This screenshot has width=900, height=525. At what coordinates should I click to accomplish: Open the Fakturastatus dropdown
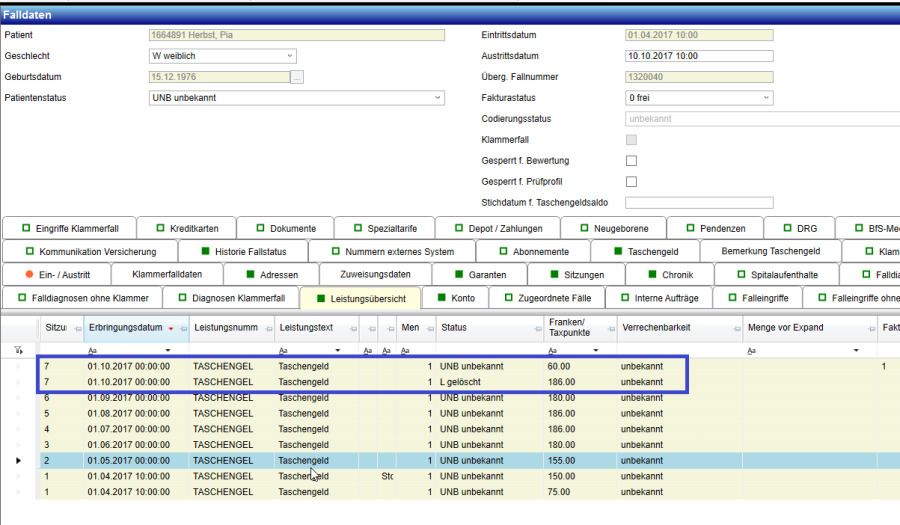point(766,98)
